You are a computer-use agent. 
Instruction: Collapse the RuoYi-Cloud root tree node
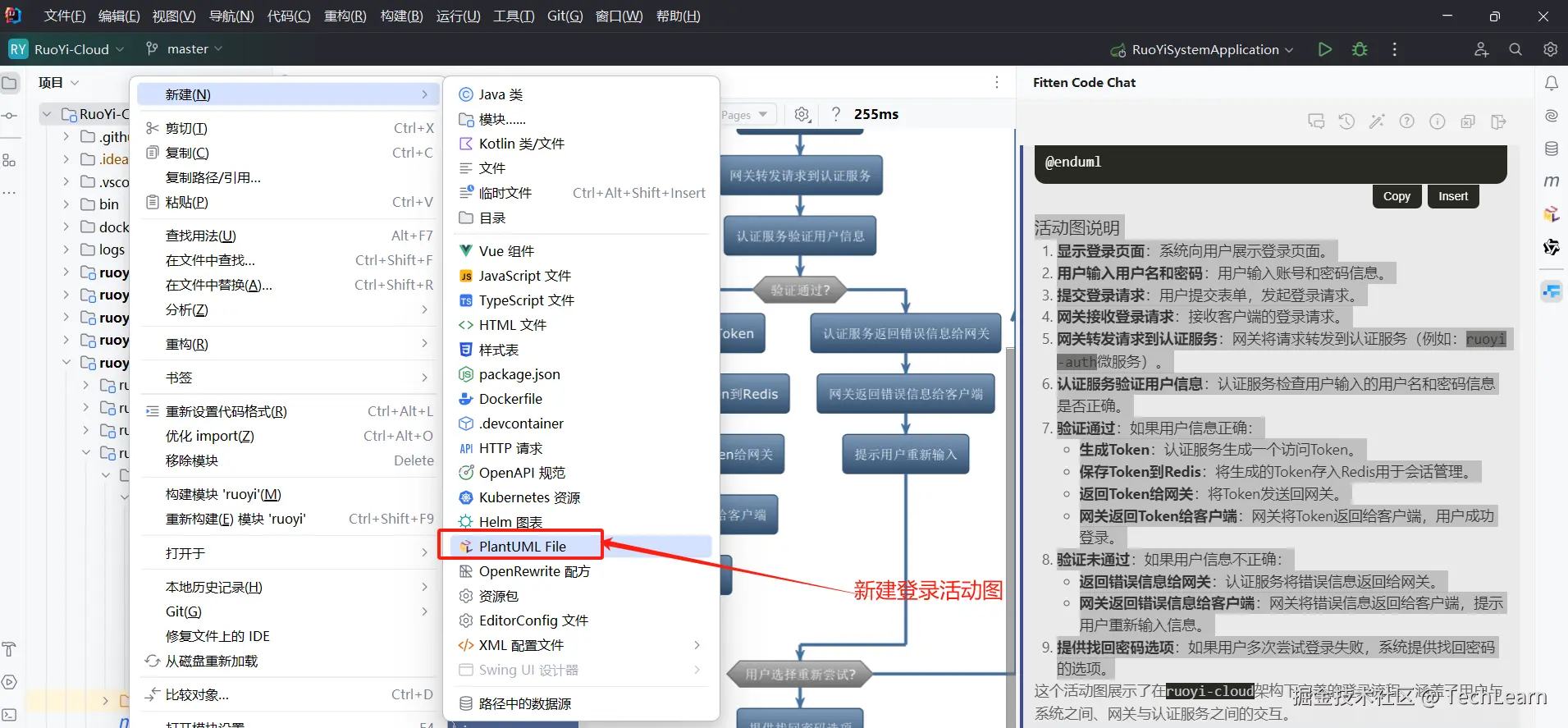click(x=47, y=114)
